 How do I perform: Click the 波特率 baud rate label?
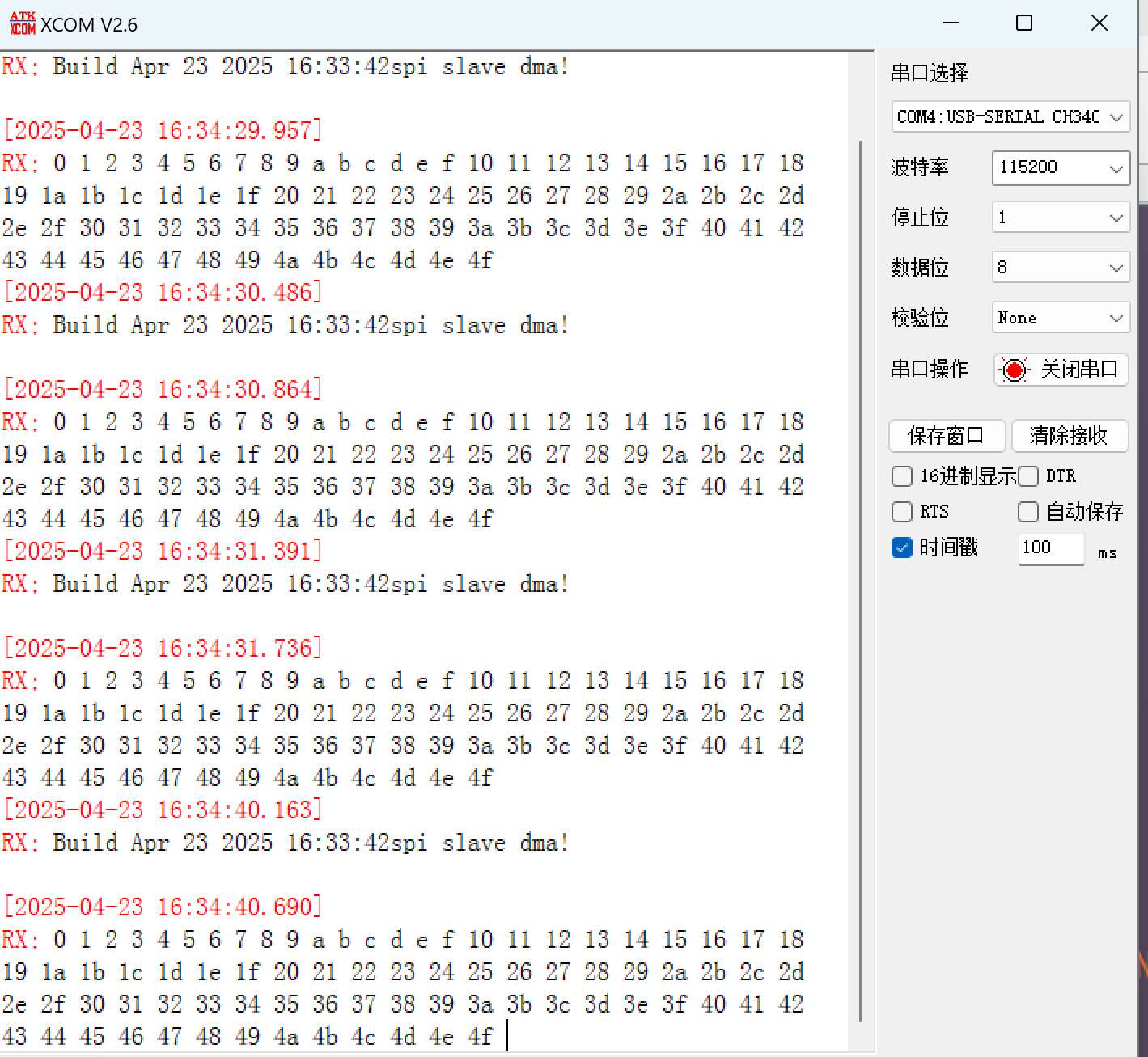[920, 167]
